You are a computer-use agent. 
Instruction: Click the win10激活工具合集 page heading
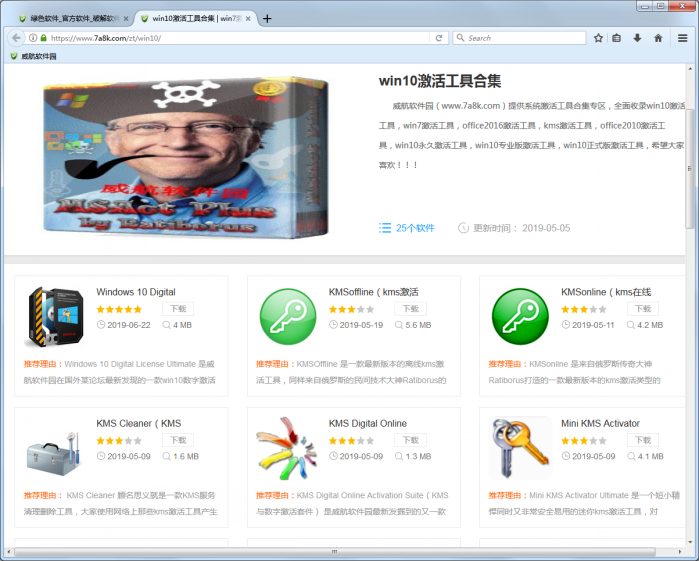[x=440, y=81]
